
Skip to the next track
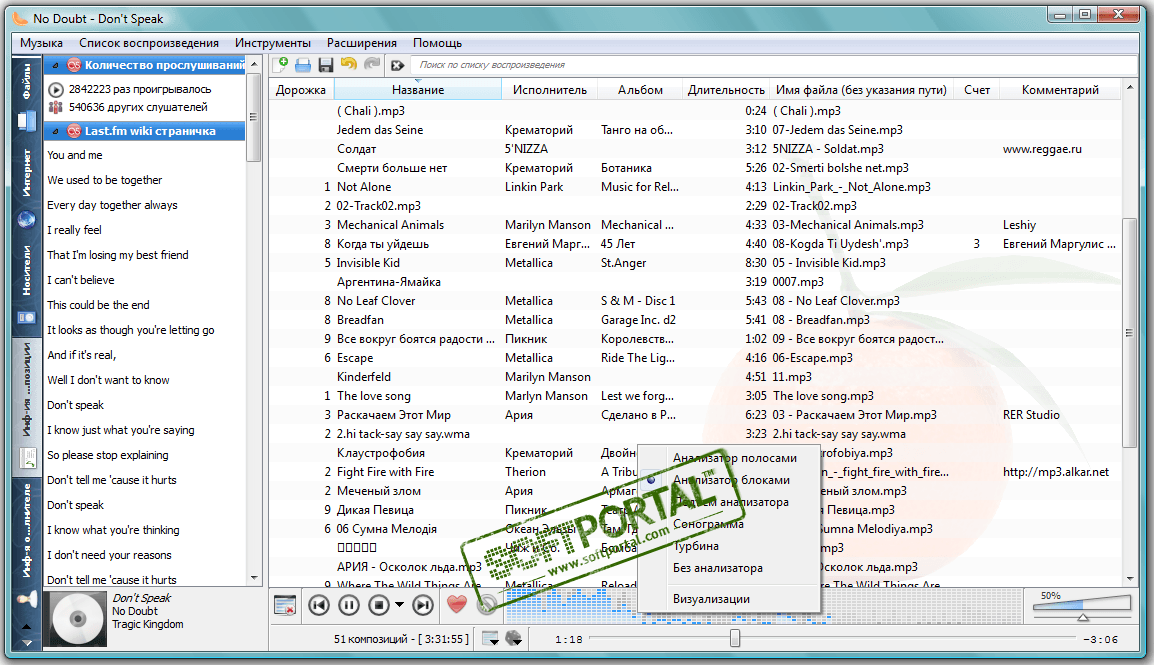click(423, 605)
